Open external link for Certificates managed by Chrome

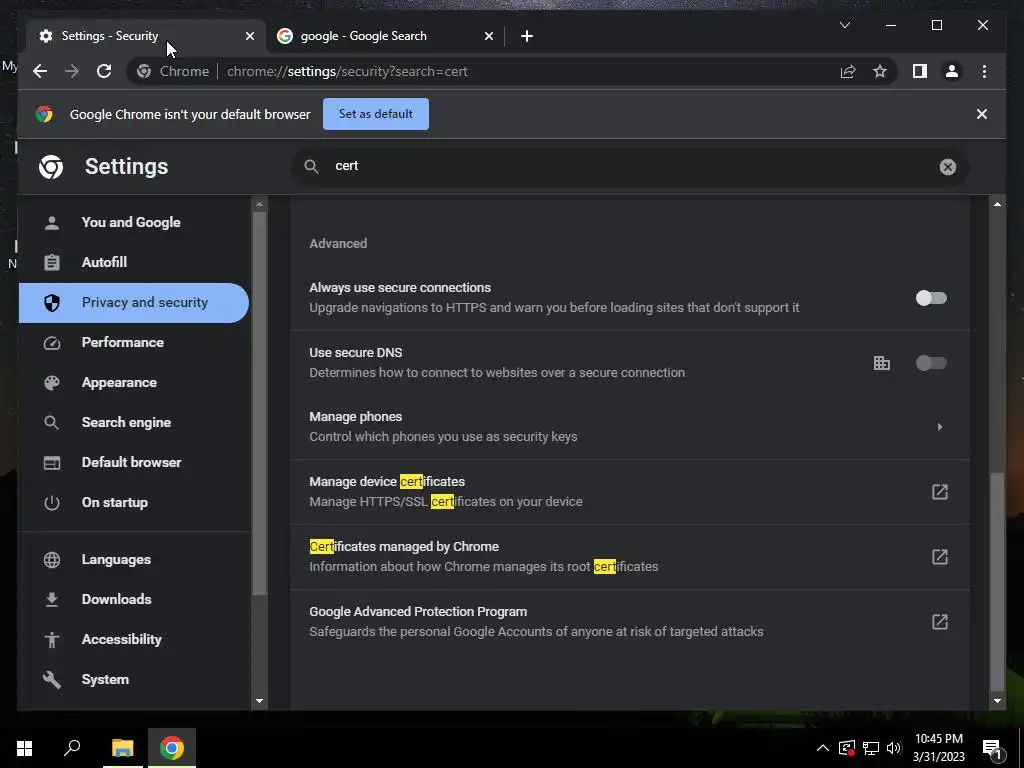point(939,556)
